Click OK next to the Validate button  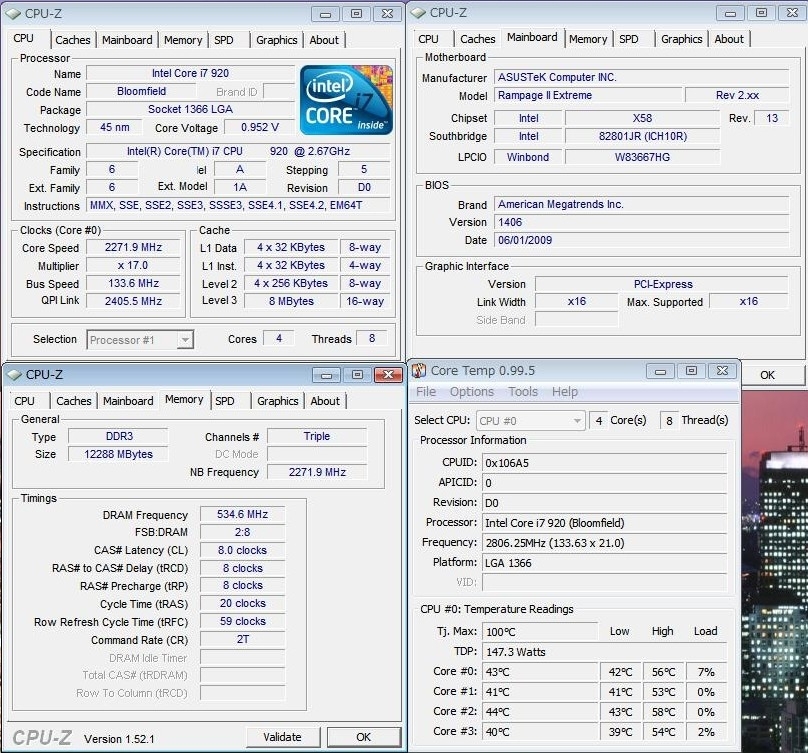(x=363, y=737)
